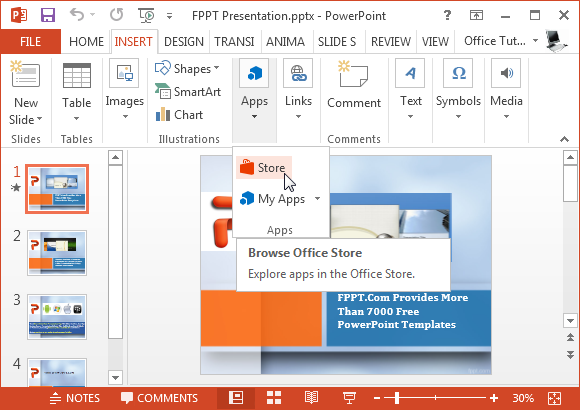Switch to the HOME tab
580x410 pixels.
click(86, 41)
